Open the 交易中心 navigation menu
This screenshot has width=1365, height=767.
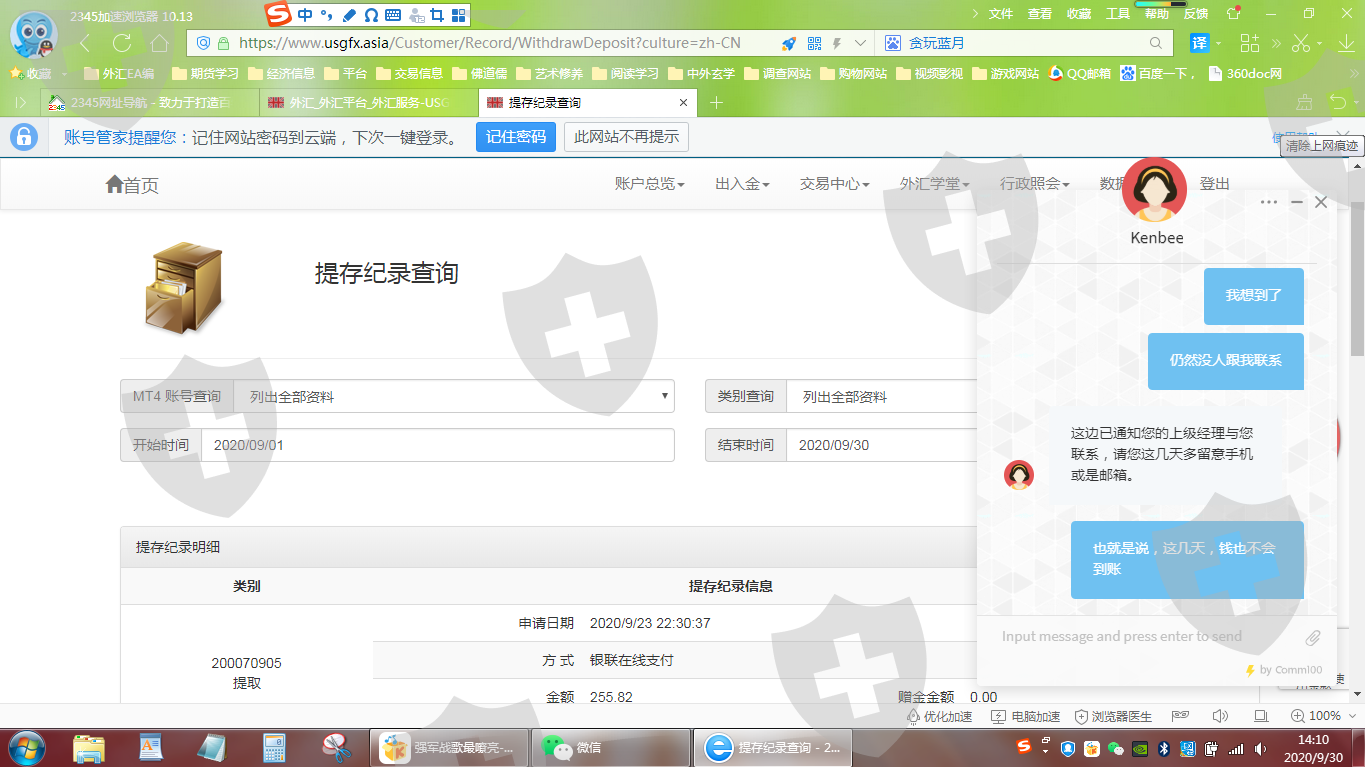click(834, 184)
